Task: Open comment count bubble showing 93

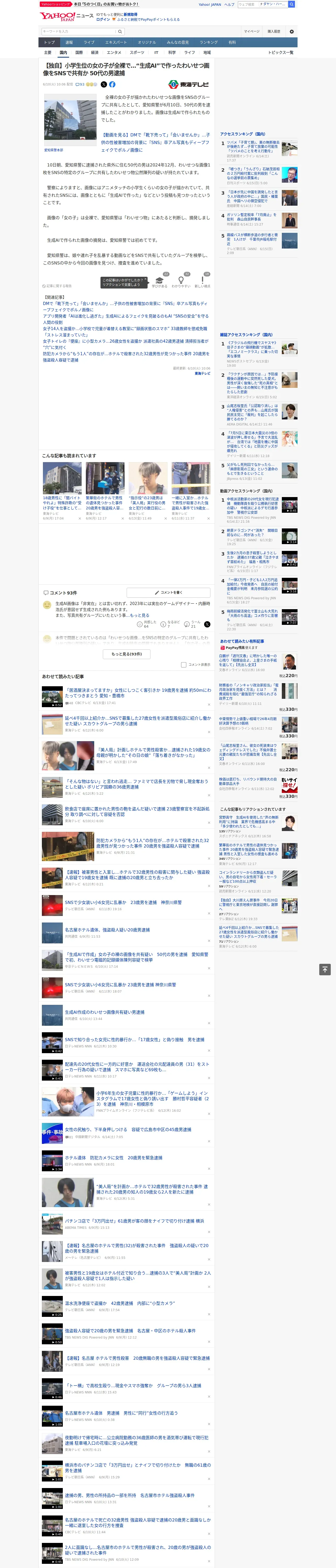Action: [80, 85]
